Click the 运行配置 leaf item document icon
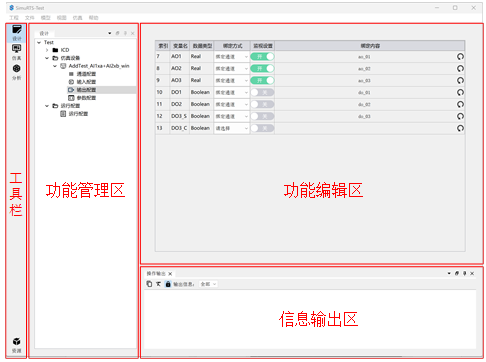Image resolution: width=486 pixels, height=362 pixels. point(63,114)
